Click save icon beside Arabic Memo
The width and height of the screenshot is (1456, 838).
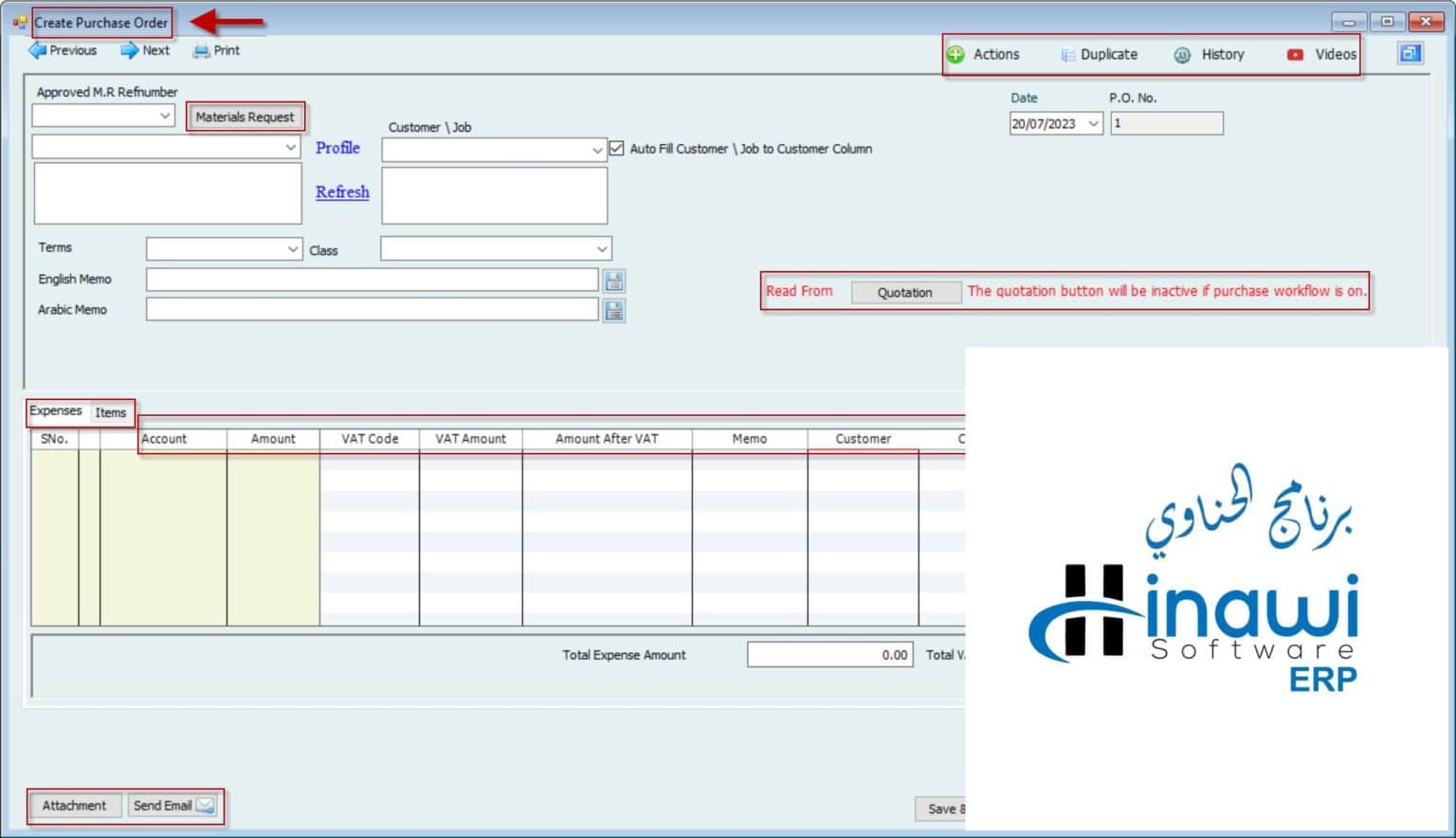(x=614, y=311)
